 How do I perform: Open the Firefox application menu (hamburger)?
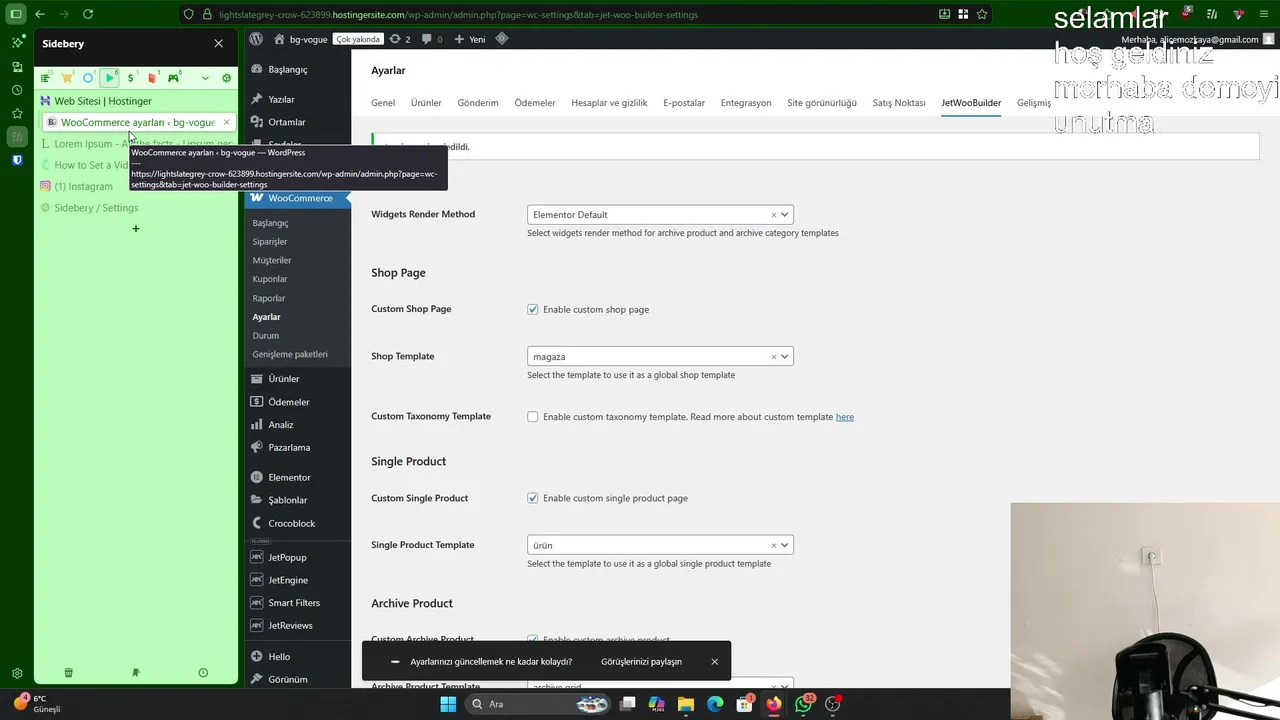(x=1263, y=14)
